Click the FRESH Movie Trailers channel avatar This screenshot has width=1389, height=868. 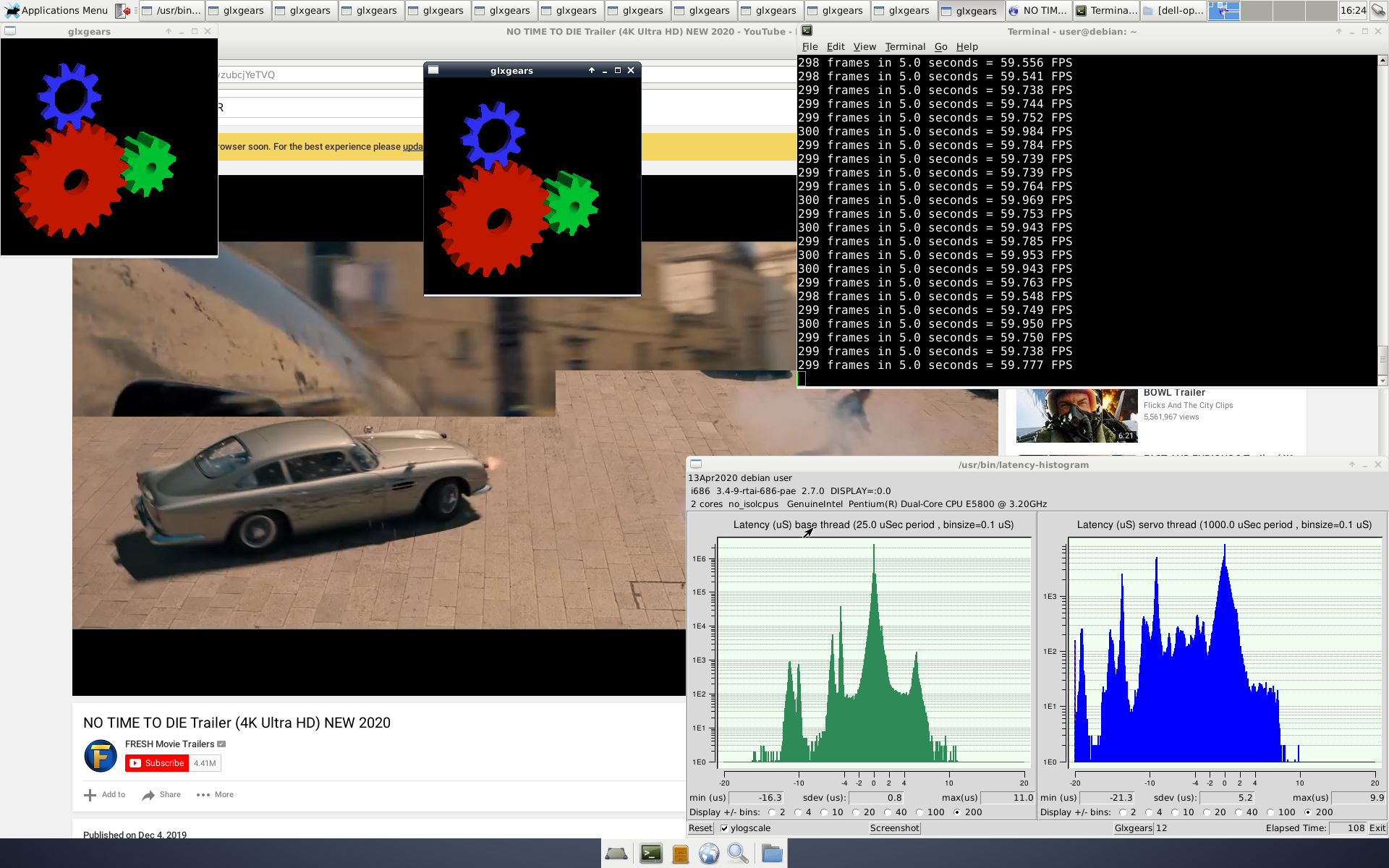tap(101, 756)
